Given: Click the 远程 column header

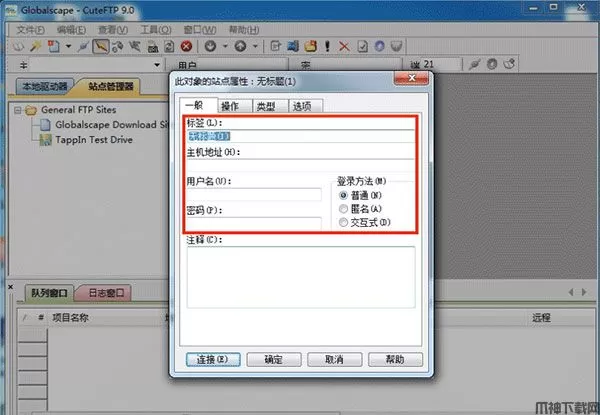Looking at the screenshot, I should 541,317.
